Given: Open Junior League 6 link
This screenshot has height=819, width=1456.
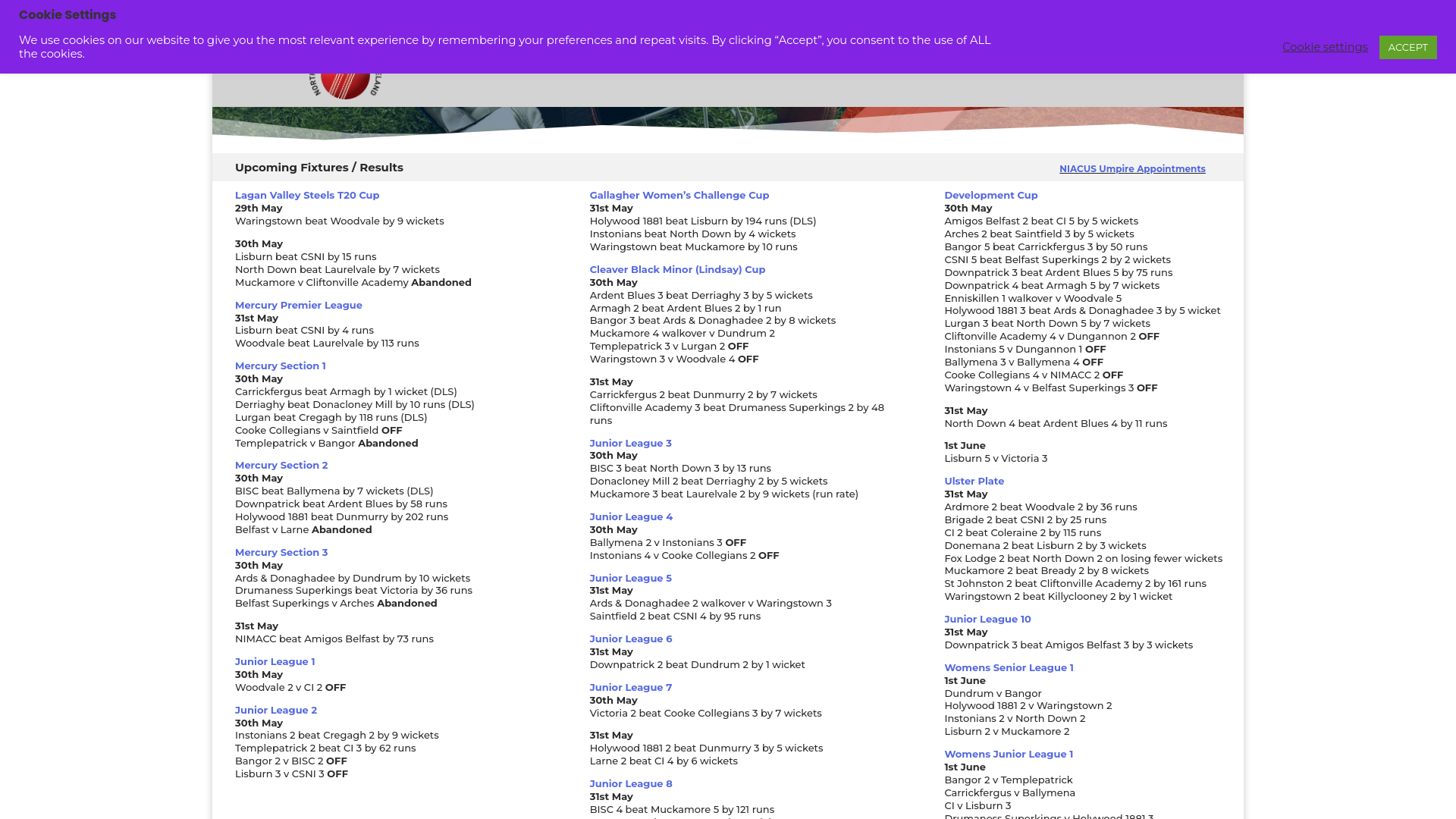Looking at the screenshot, I should click(631, 639).
